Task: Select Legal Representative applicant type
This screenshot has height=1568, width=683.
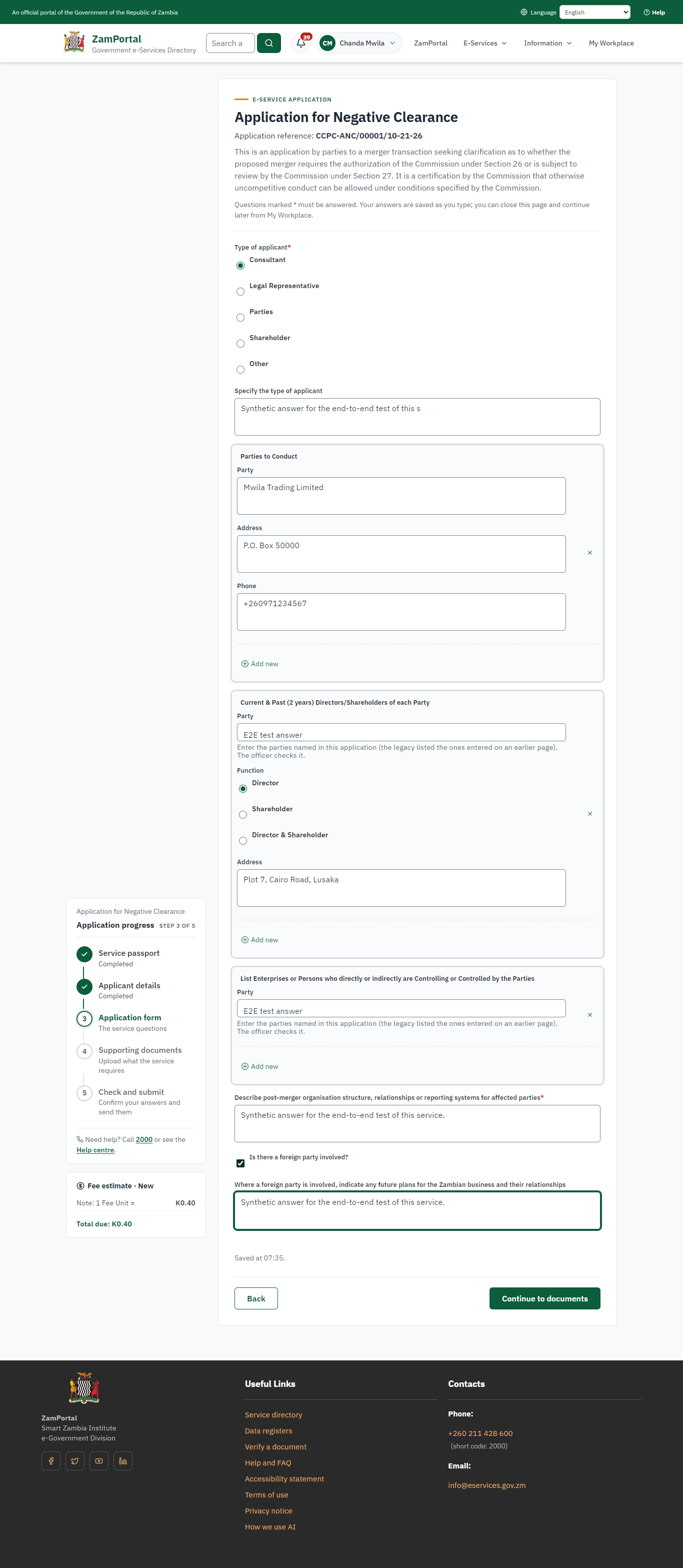Action: coord(240,292)
